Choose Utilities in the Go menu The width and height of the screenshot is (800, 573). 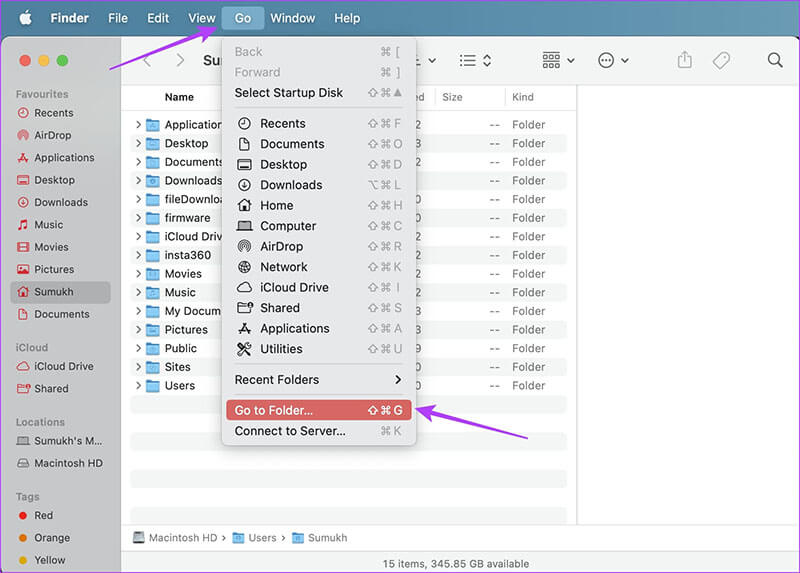coord(319,349)
